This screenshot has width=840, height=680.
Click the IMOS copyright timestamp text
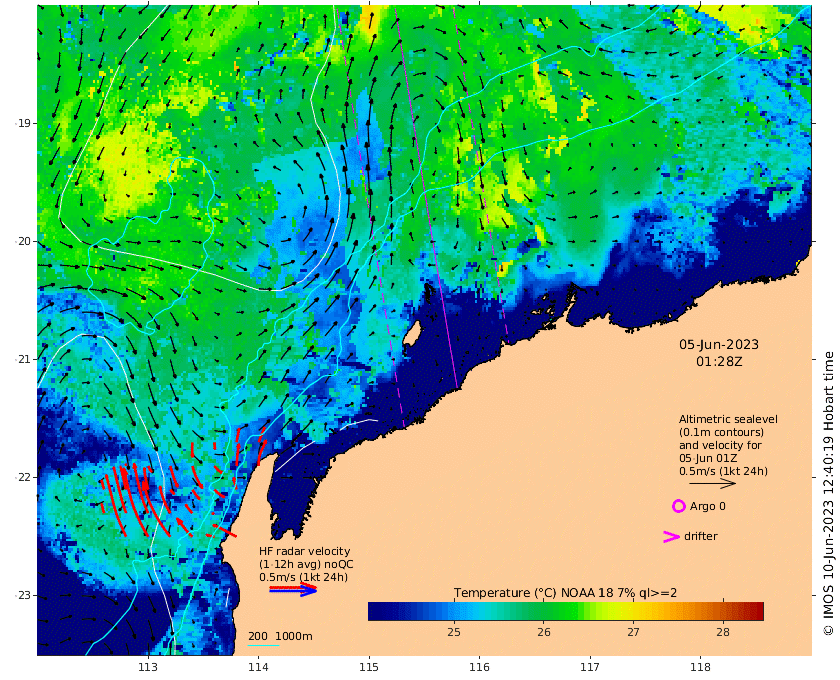tap(828, 494)
